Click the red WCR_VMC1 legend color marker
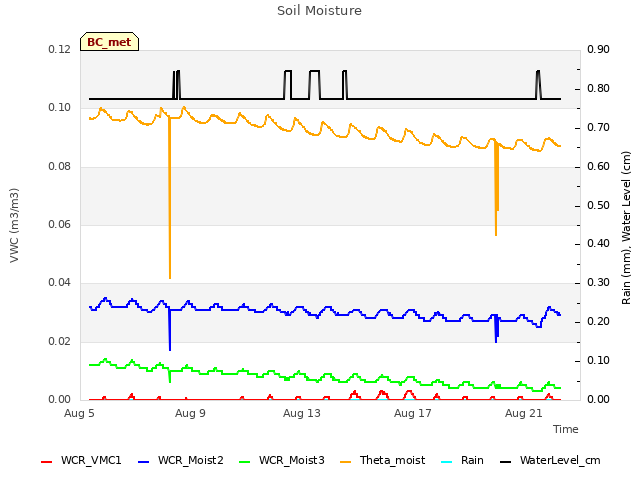Screen dimensions: 640x480 click(47, 462)
